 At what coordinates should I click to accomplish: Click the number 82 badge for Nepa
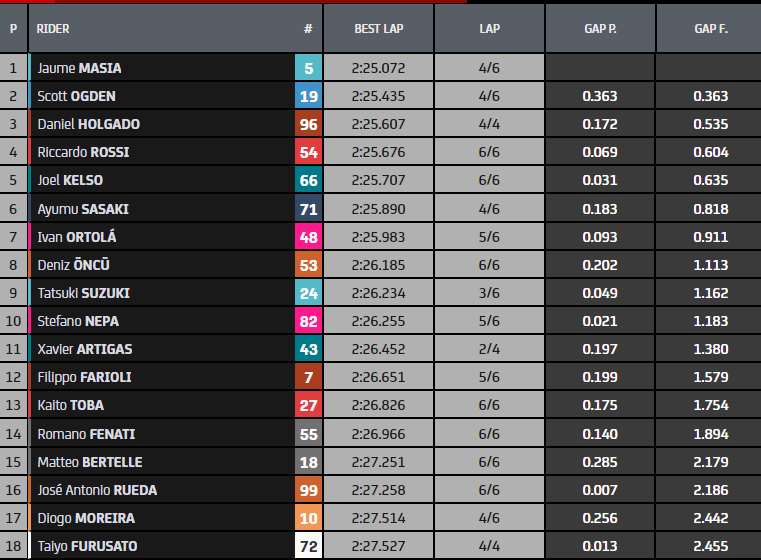[308, 321]
